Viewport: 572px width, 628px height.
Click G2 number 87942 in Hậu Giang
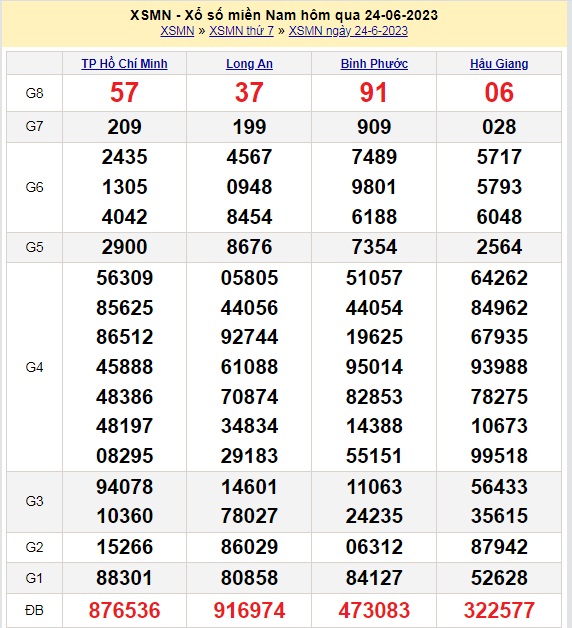499,547
